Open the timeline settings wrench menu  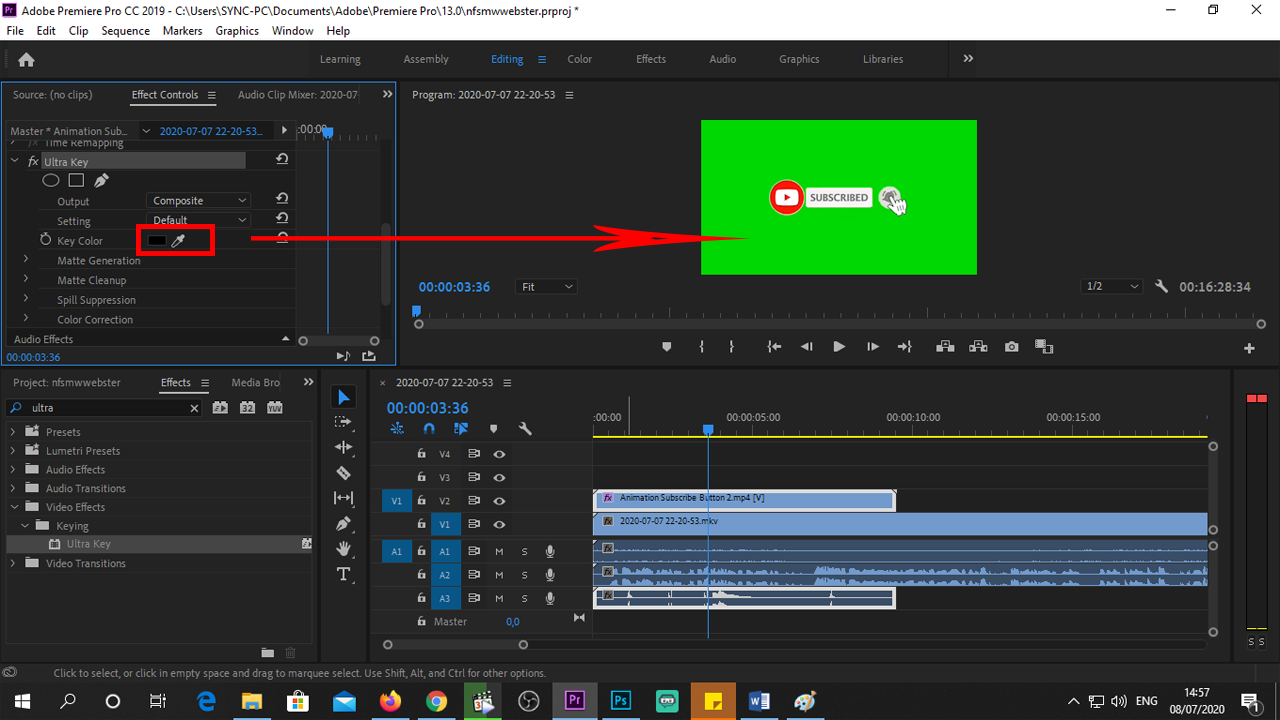pyautogui.click(x=525, y=428)
